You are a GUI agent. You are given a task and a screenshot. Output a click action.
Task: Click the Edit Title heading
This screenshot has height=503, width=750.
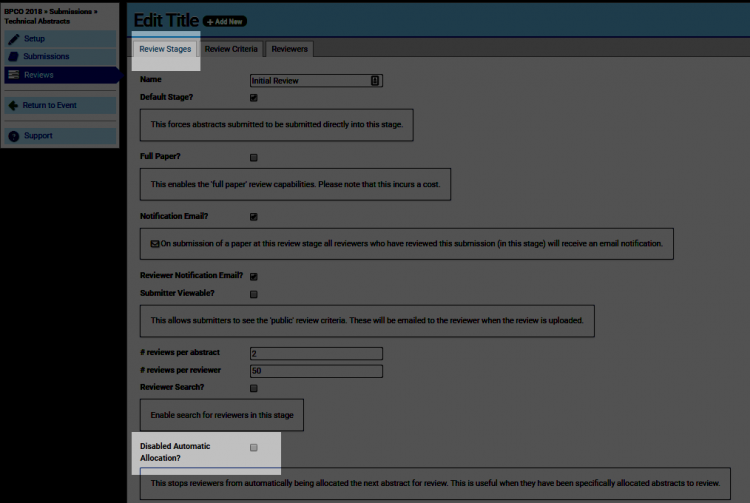pos(166,21)
